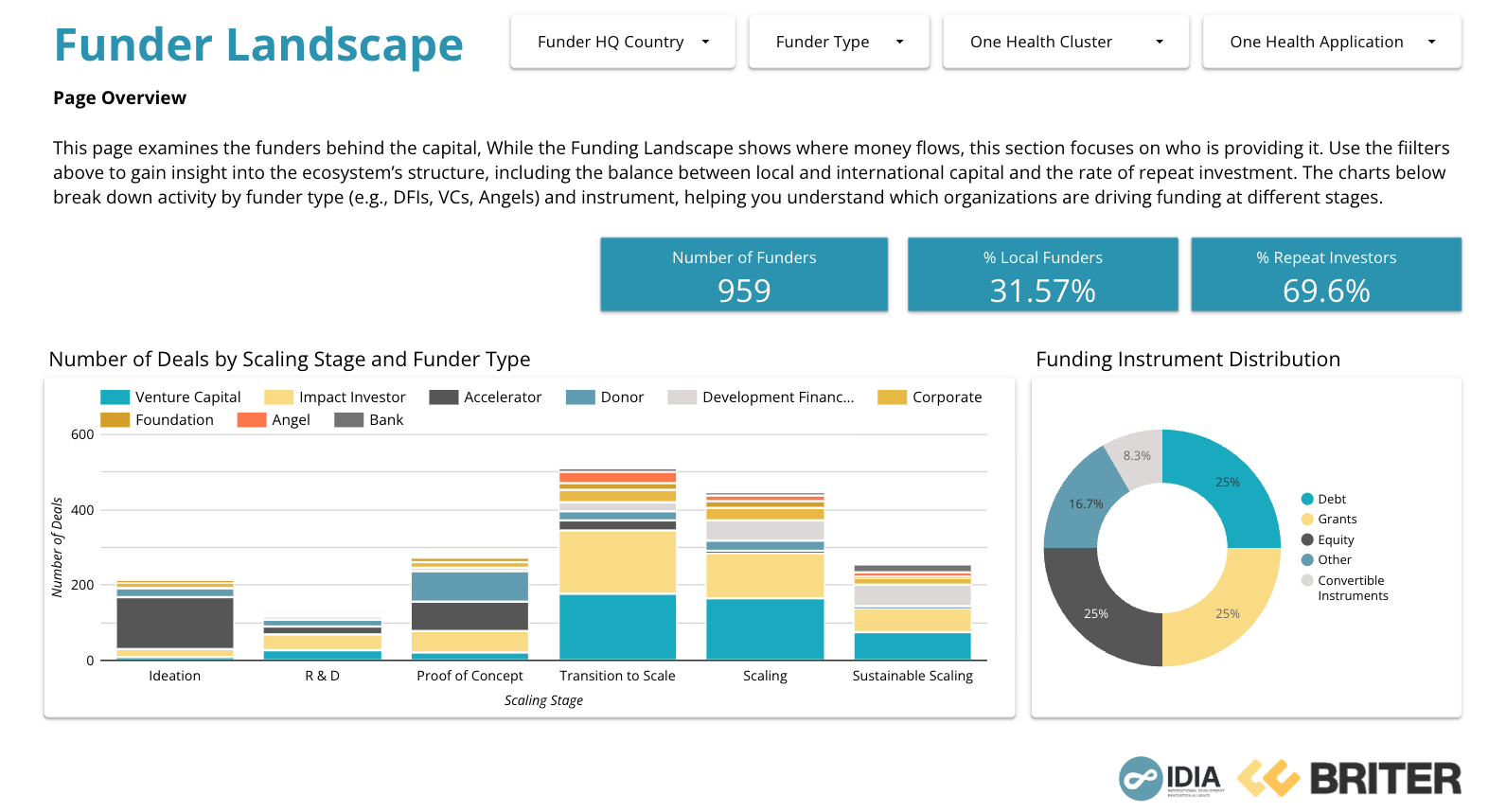Click the Number of Deals by Scaling Stage title

coord(290,360)
